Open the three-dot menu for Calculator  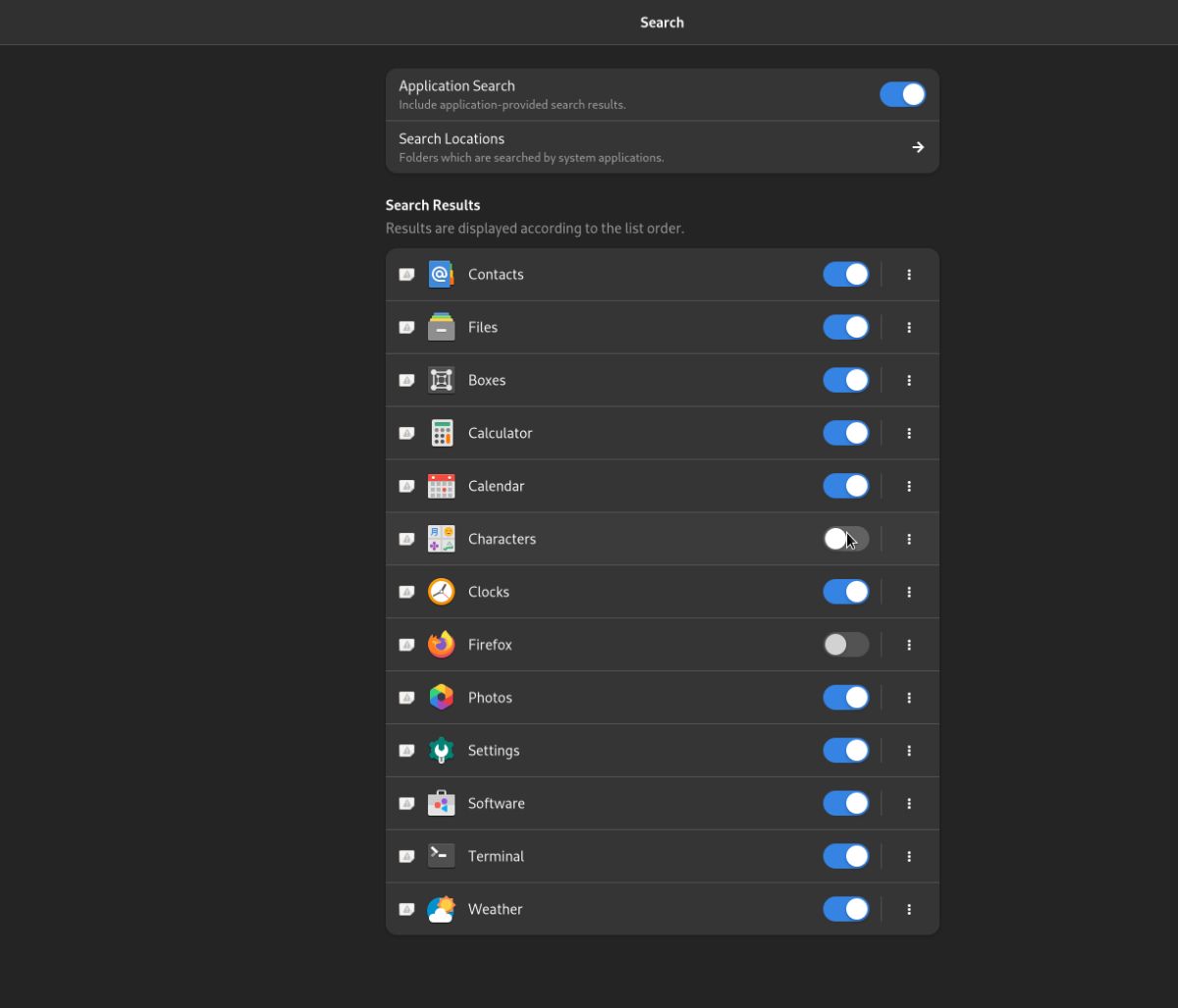909,433
